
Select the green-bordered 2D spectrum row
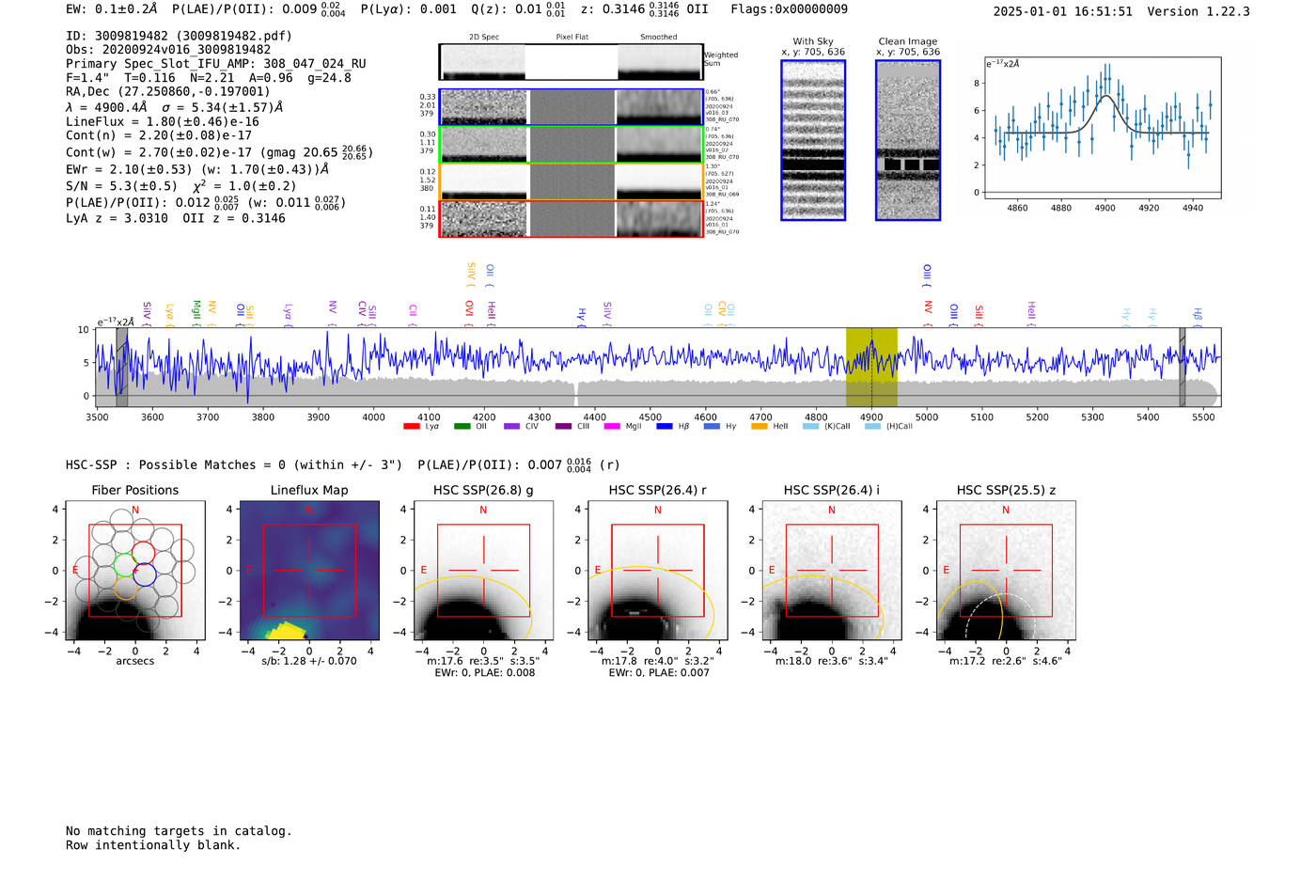(571, 144)
